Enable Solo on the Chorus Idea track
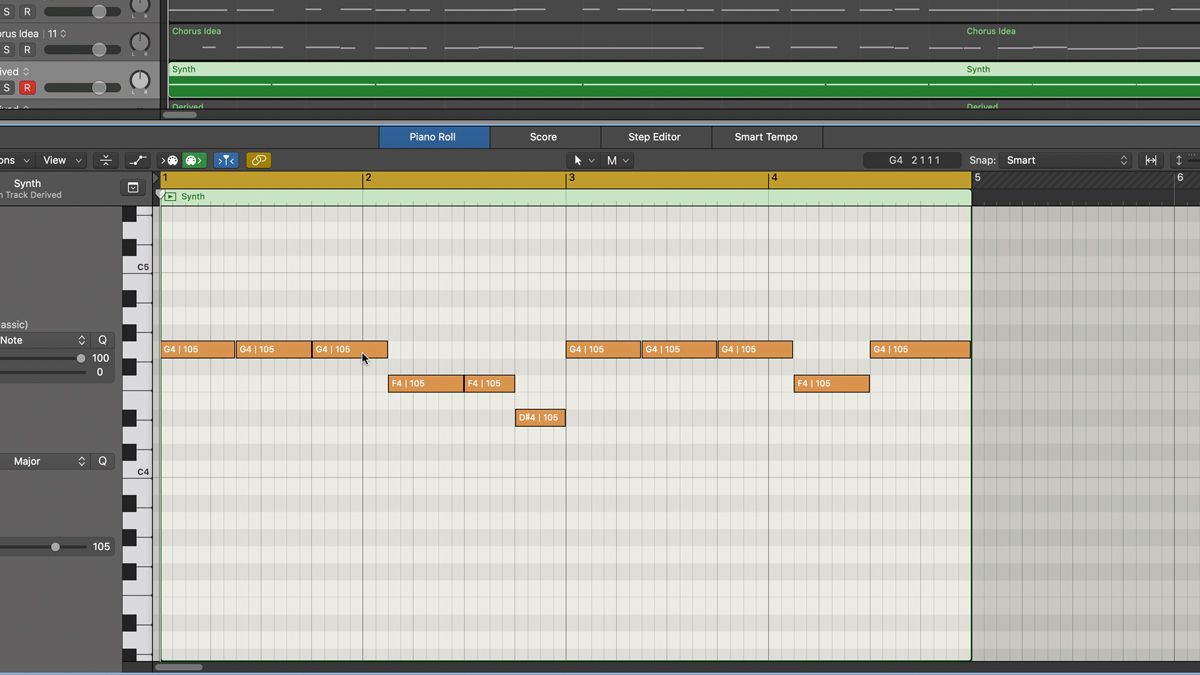1200x675 pixels. pyautogui.click(x=7, y=48)
